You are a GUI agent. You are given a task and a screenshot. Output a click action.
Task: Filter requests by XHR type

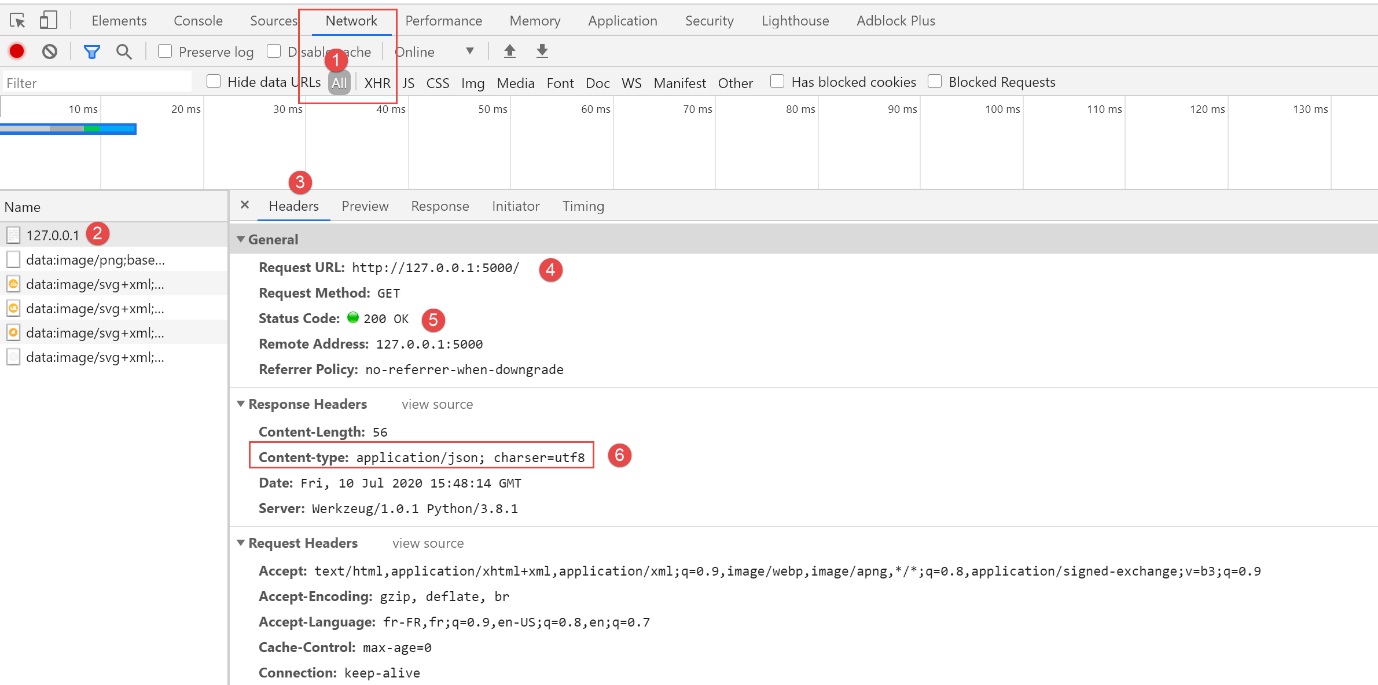pyautogui.click(x=377, y=83)
